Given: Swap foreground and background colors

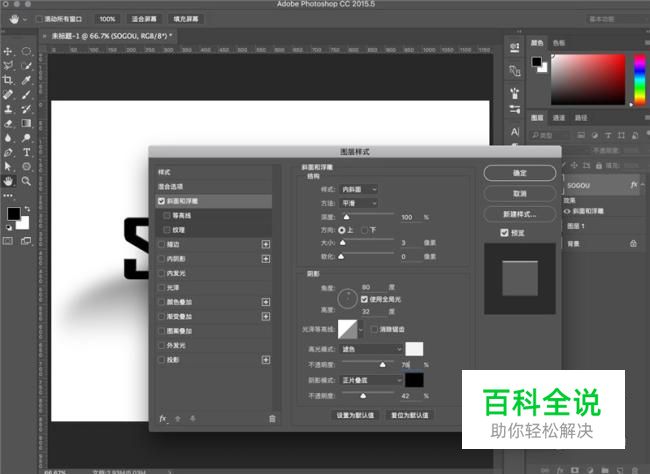Looking at the screenshot, I should tap(27, 209).
